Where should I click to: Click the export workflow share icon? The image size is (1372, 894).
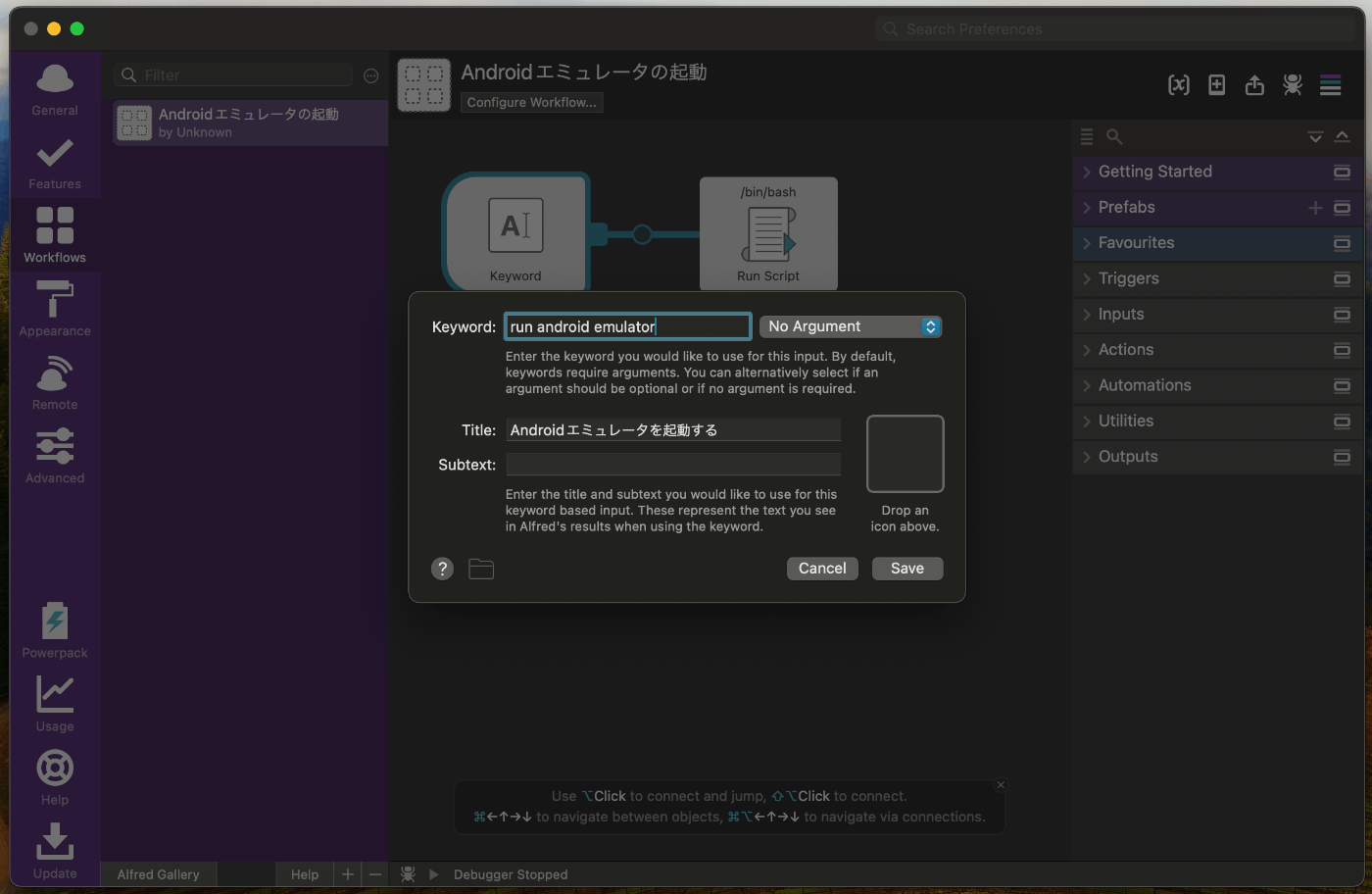pyautogui.click(x=1254, y=85)
